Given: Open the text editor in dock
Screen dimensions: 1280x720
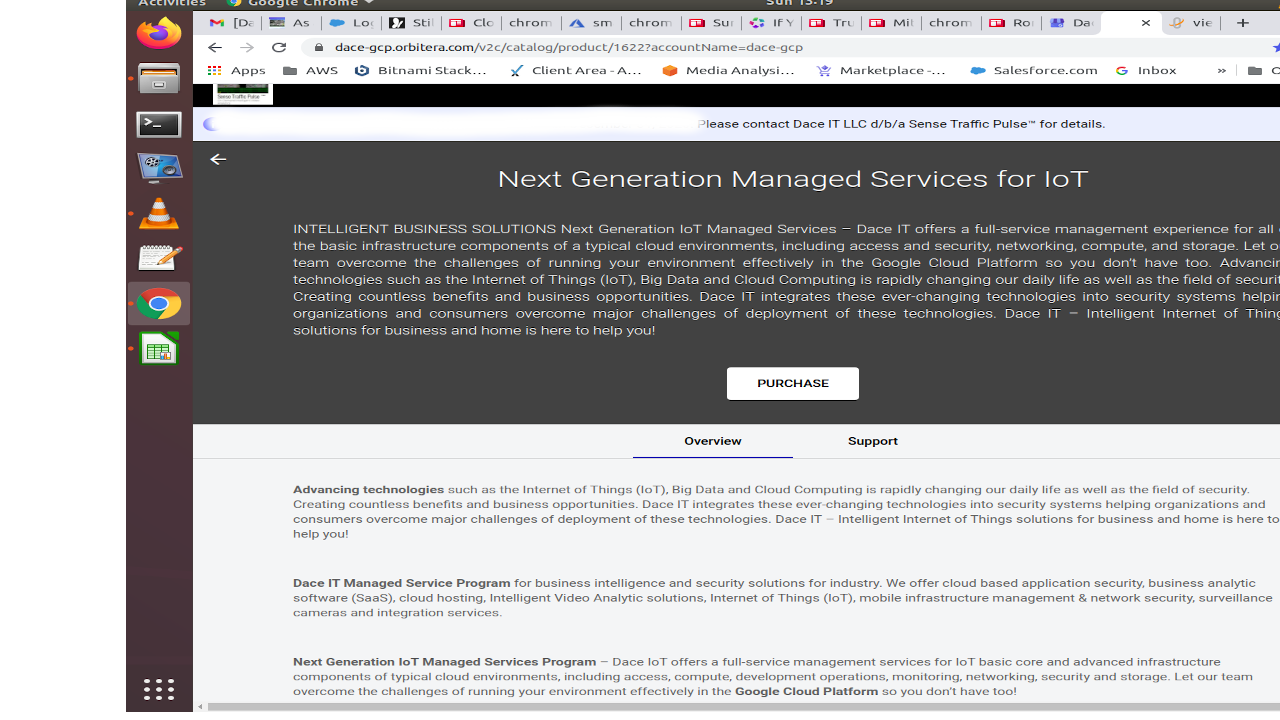Looking at the screenshot, I should [x=159, y=258].
